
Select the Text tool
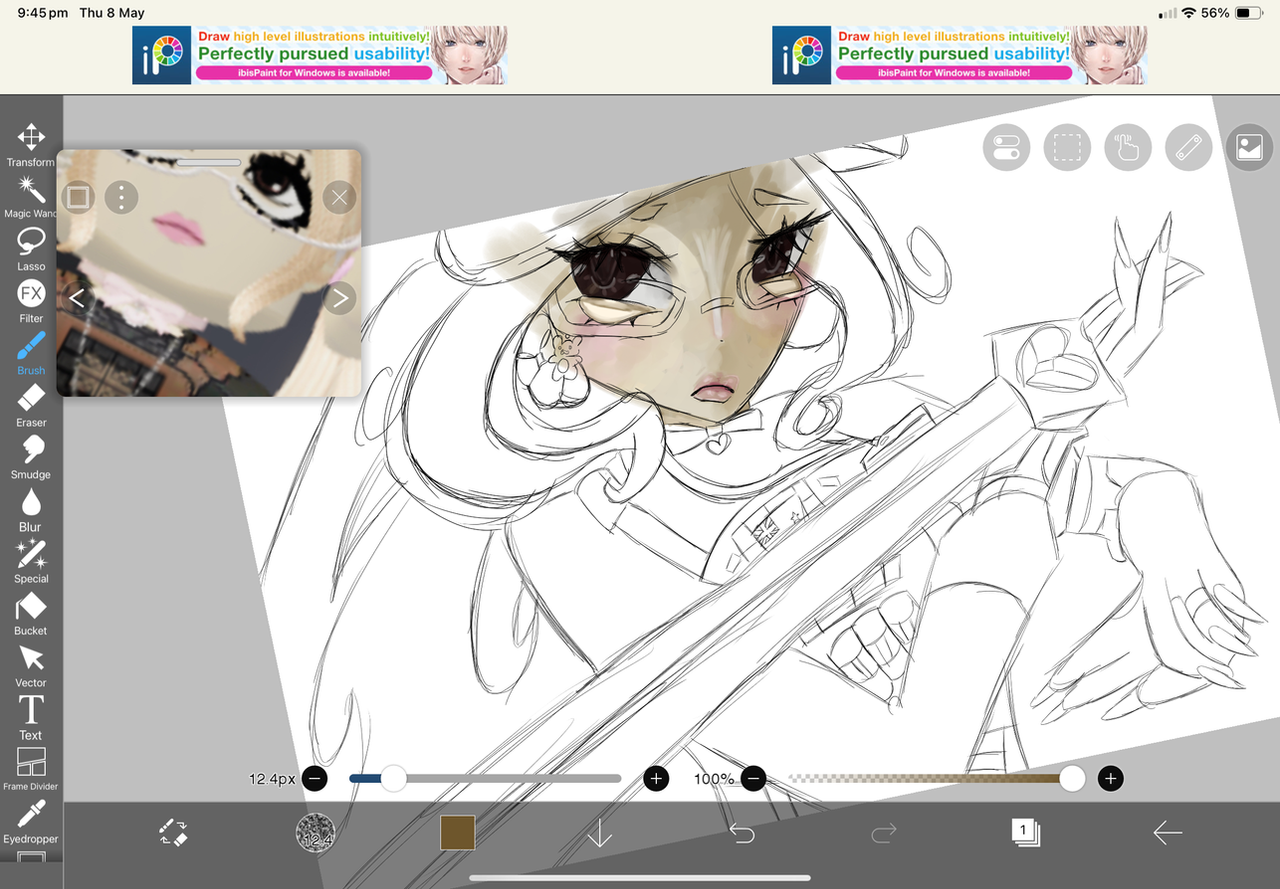[x=31, y=717]
